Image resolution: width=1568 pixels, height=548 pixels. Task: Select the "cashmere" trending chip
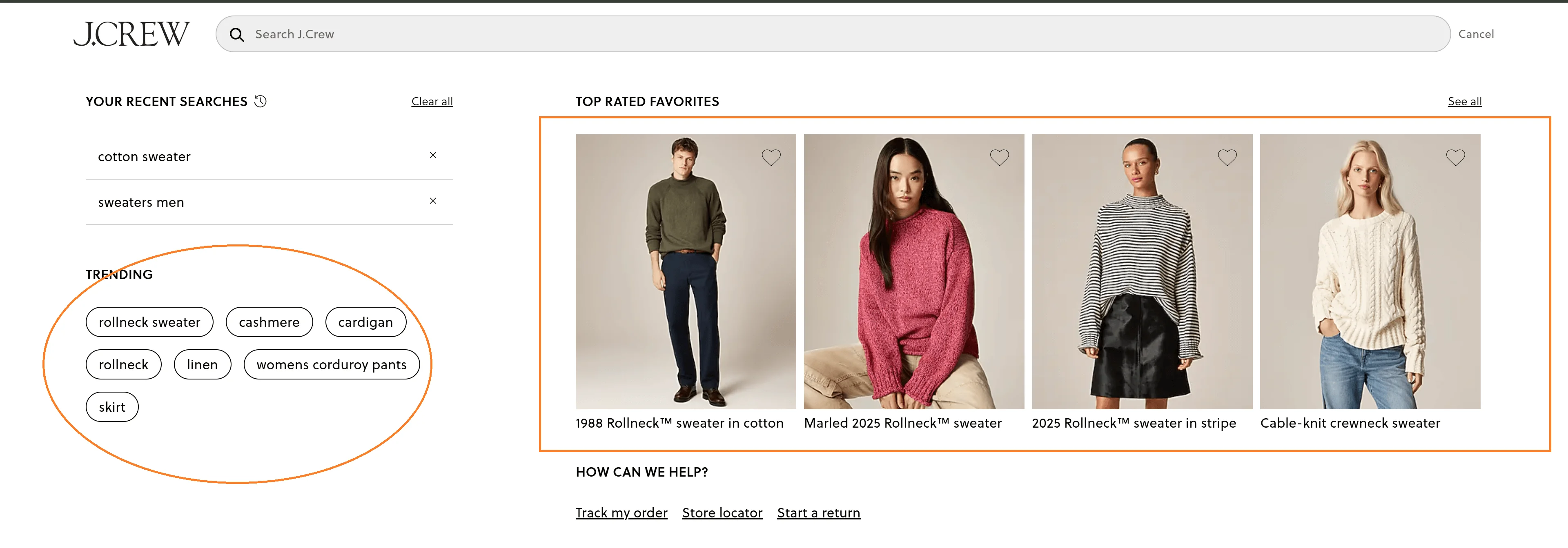point(269,322)
